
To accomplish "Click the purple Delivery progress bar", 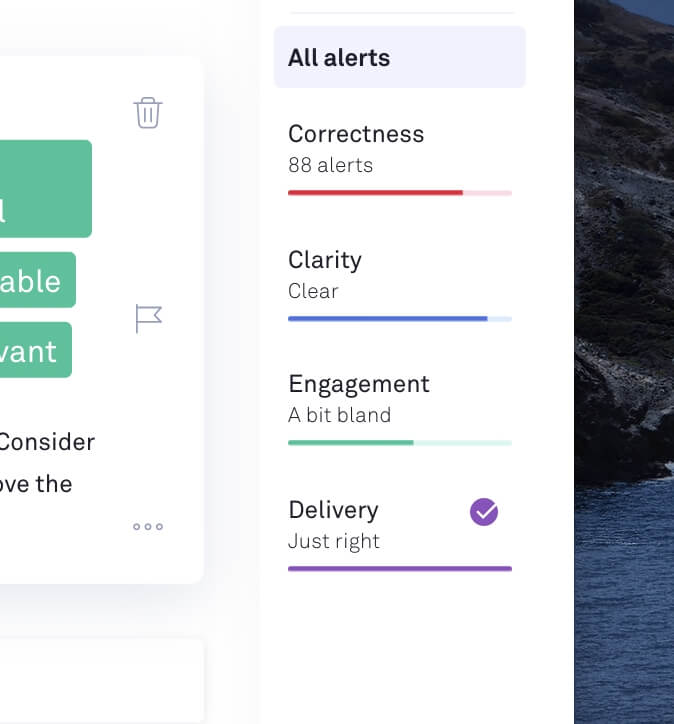I will (399, 568).
